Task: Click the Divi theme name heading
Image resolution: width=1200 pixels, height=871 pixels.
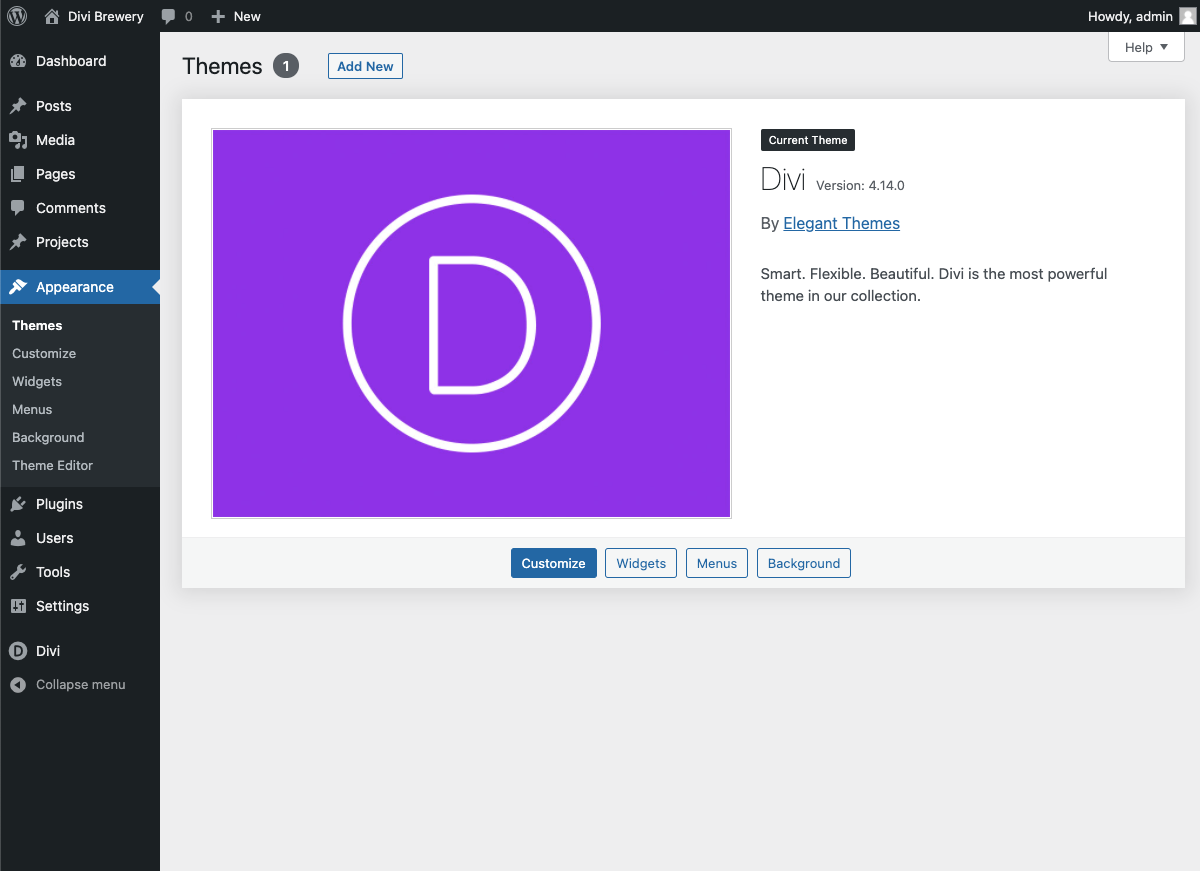Action: tap(783, 179)
